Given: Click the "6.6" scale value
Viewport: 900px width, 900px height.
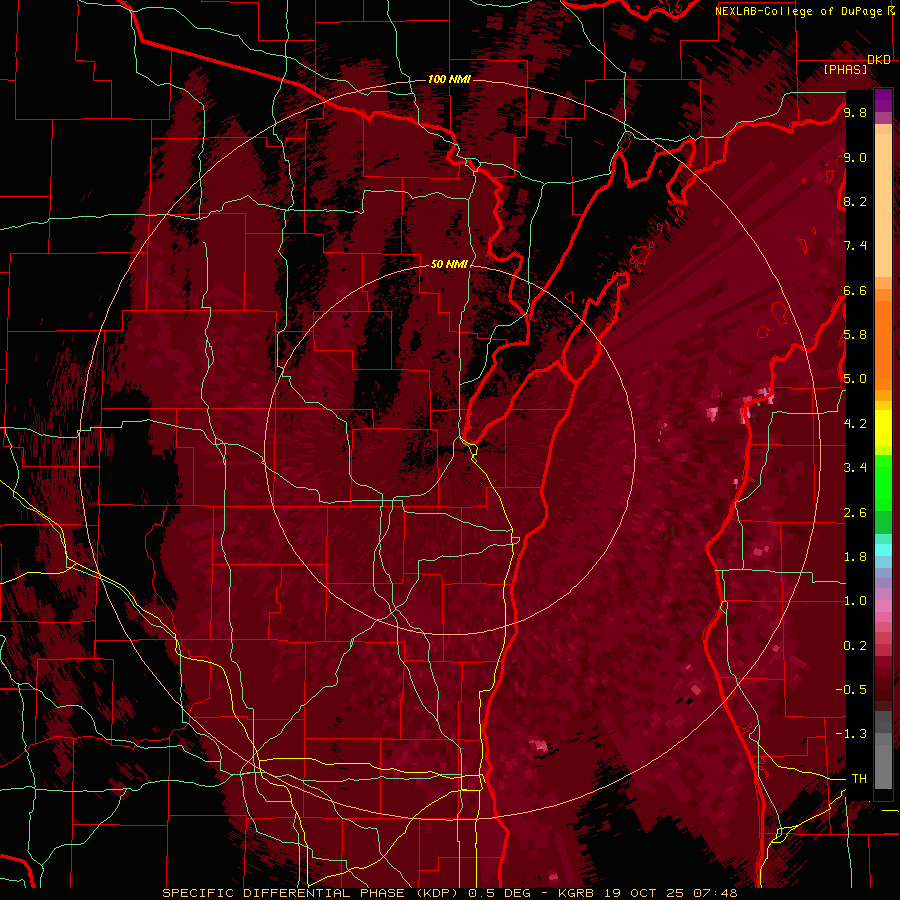Looking at the screenshot, I should coord(855,290).
